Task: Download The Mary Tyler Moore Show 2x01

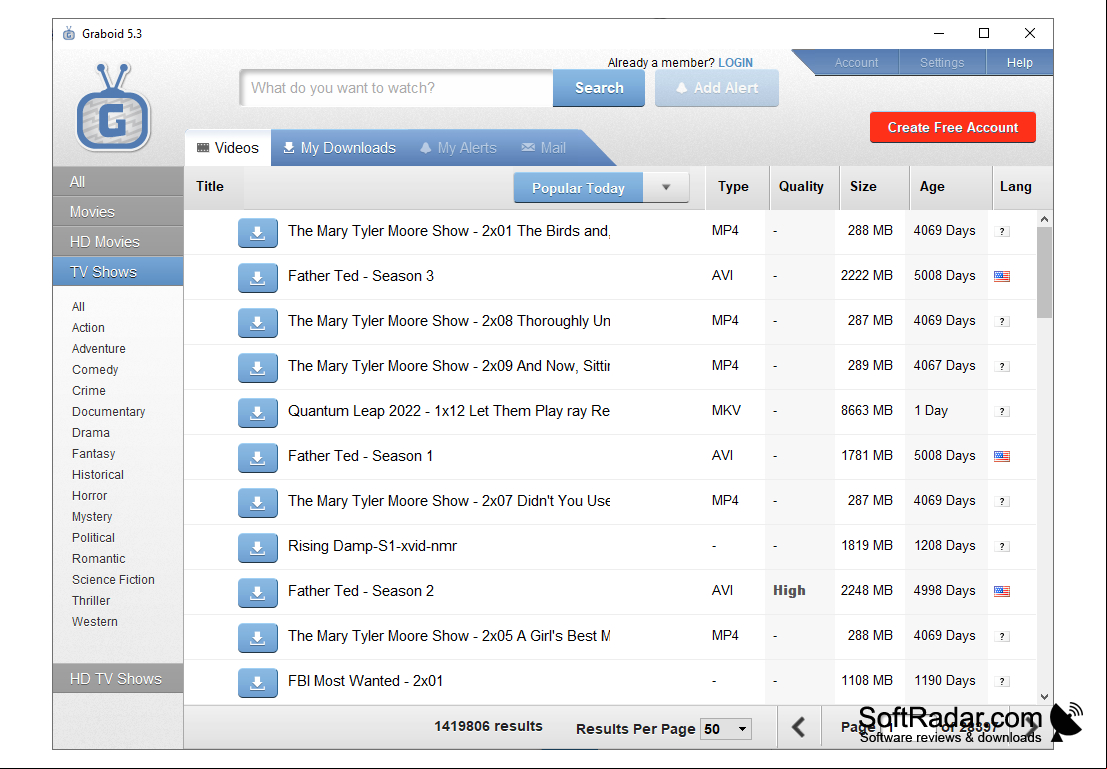Action: (258, 233)
